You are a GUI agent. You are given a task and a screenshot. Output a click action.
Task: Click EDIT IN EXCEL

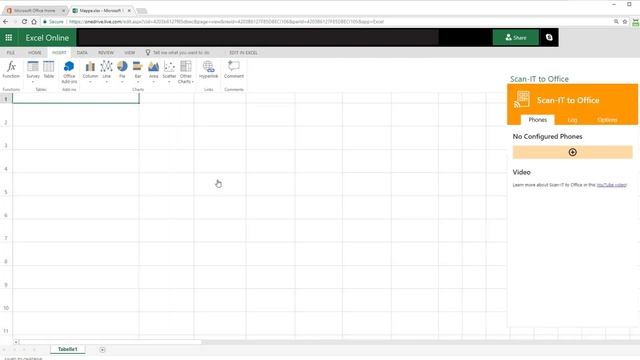[x=243, y=53]
